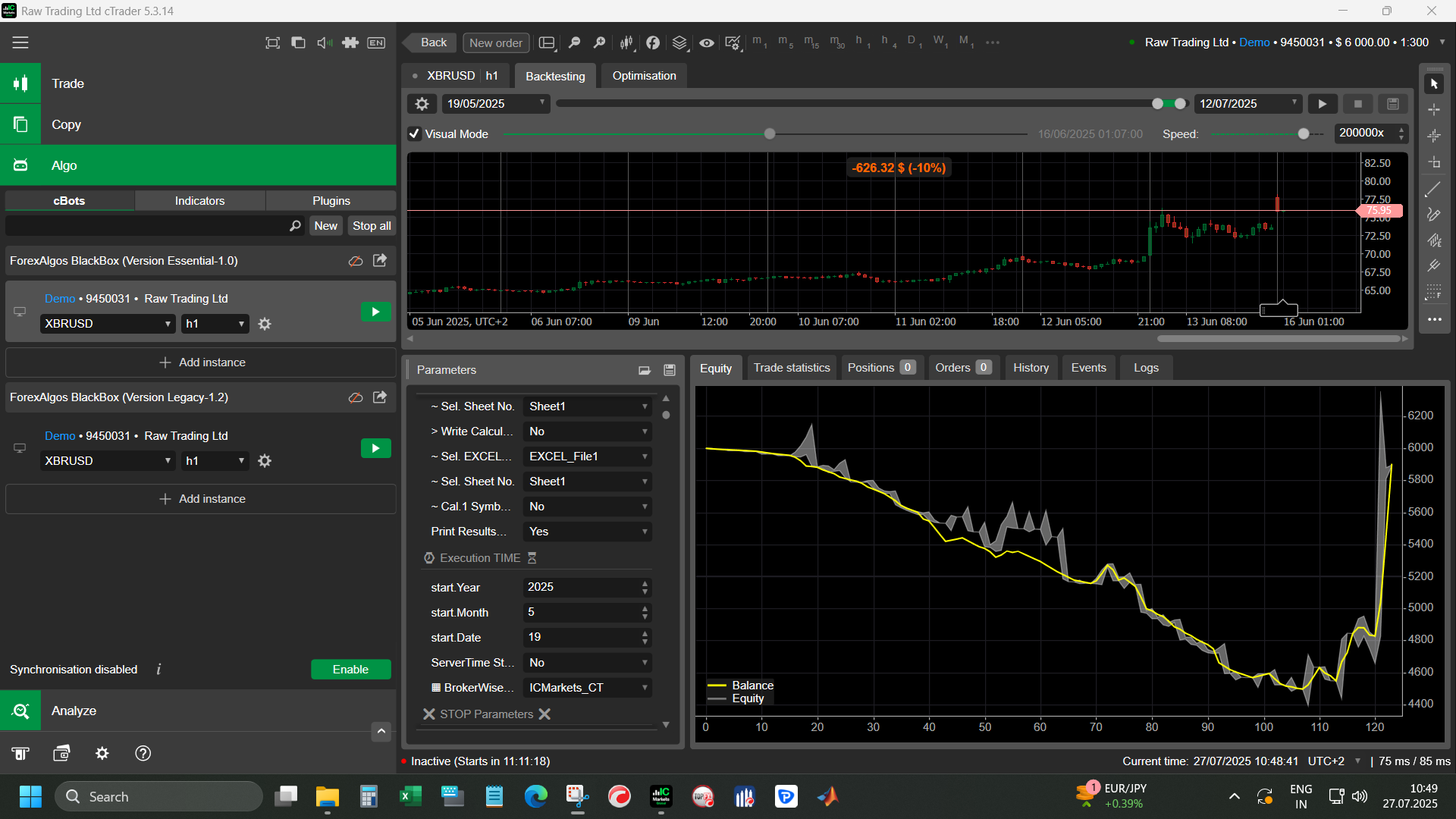The height and width of the screenshot is (819, 1456).
Task: Add instance under BlackBox Essential-1.0
Action: 201,362
